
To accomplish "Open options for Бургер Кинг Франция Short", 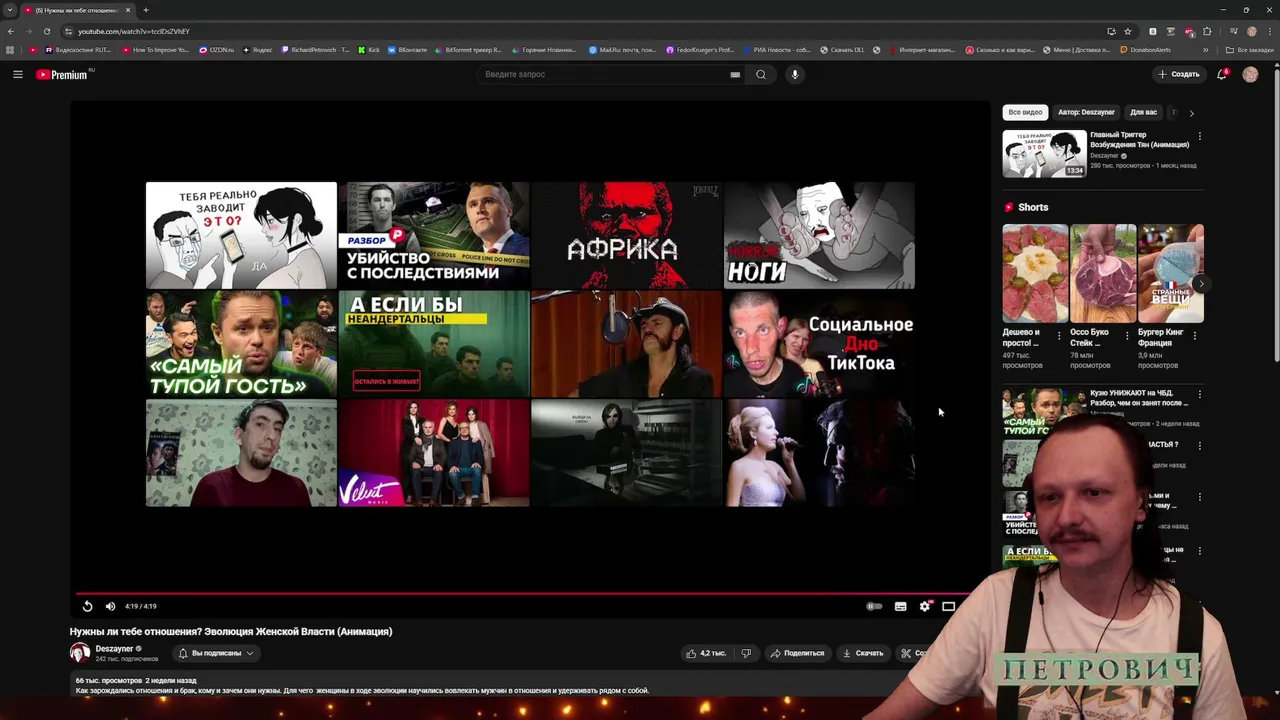I will click(1194, 336).
